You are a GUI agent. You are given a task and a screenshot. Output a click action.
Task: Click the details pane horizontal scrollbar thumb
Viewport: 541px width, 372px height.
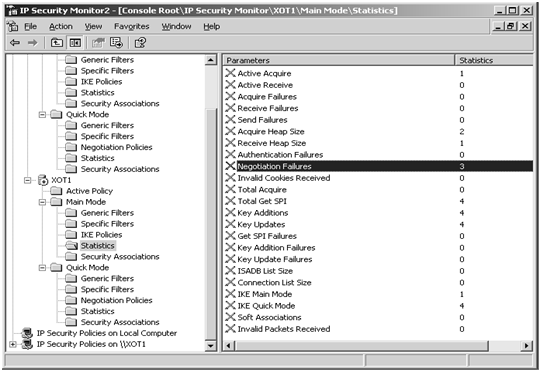[x=362, y=345]
